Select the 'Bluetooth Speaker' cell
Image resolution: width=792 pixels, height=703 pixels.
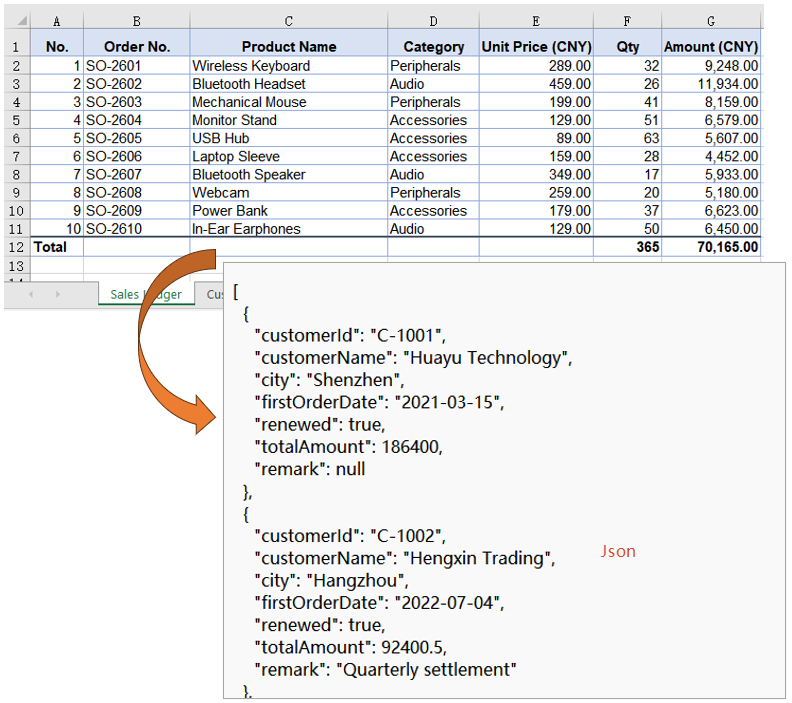pyautogui.click(x=288, y=175)
